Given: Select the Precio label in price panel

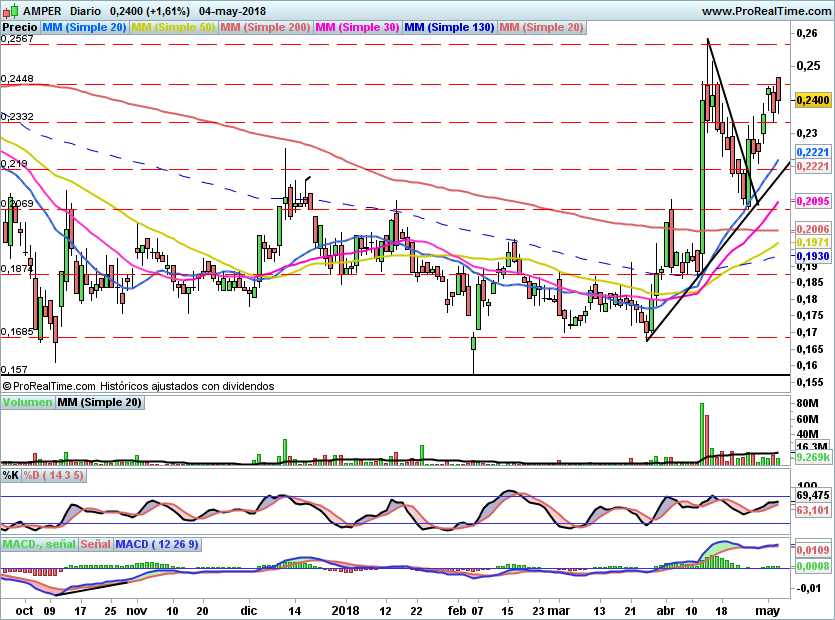Looking at the screenshot, I should coord(20,28).
